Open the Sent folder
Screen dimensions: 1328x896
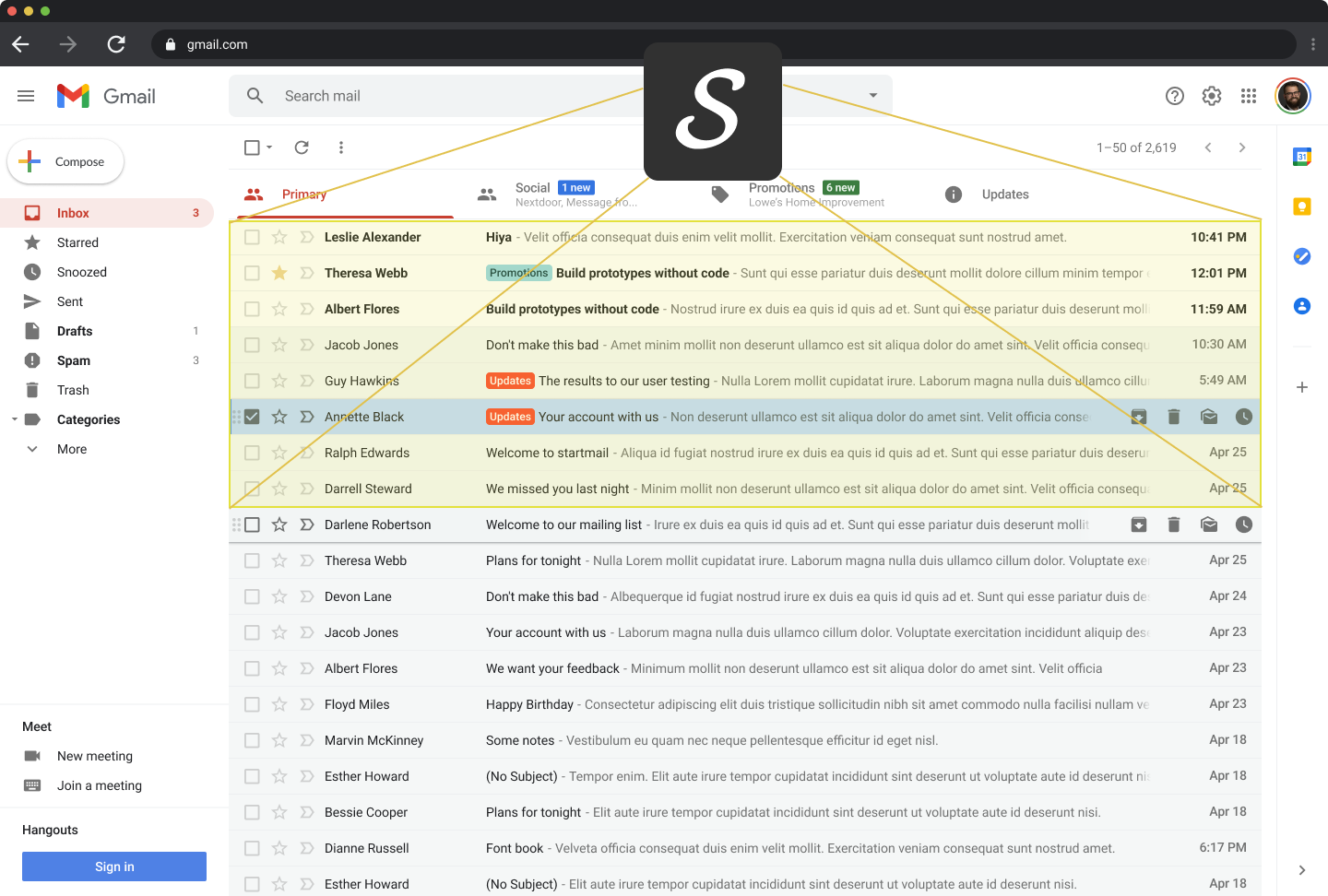click(x=107, y=301)
